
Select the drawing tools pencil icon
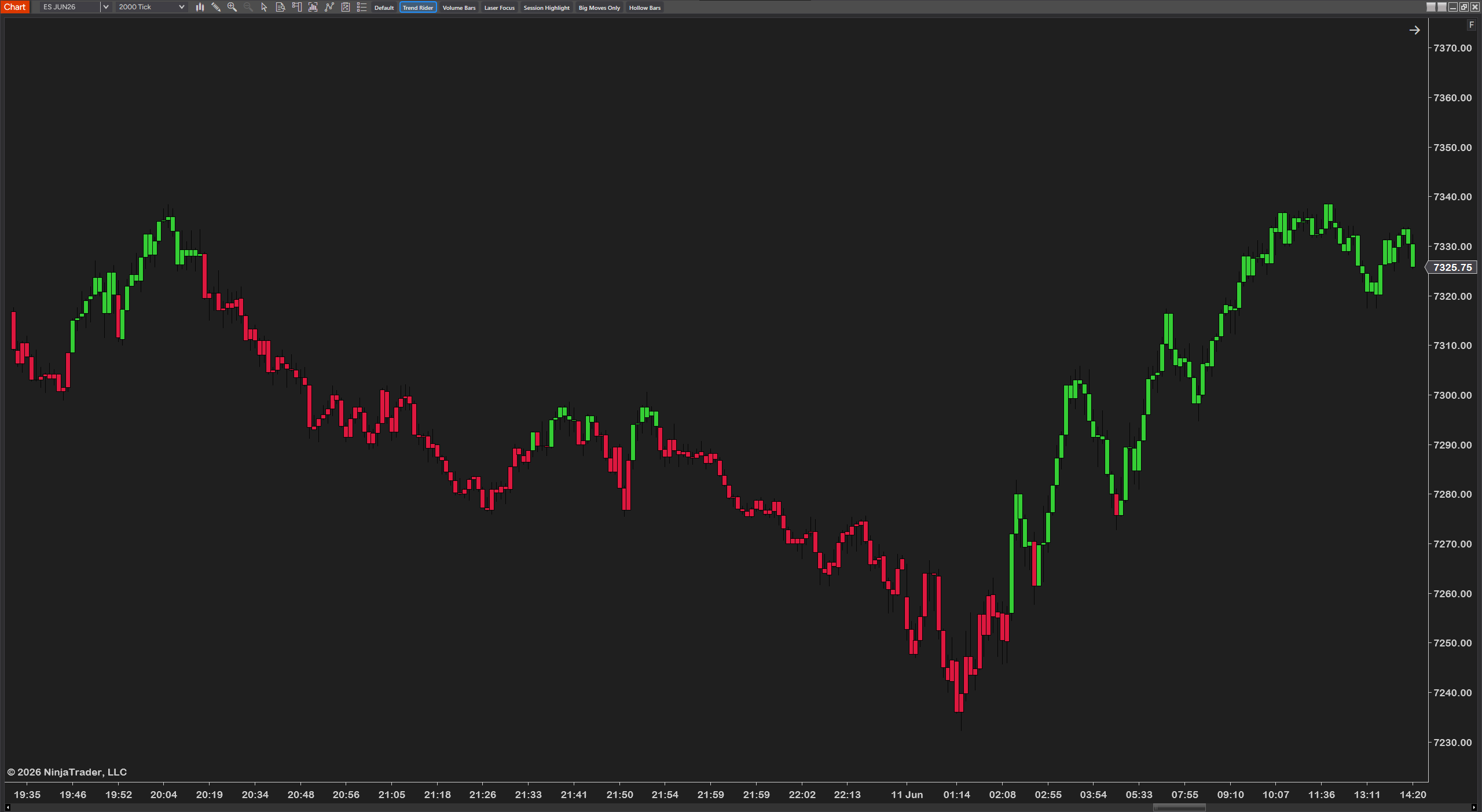coord(216,8)
